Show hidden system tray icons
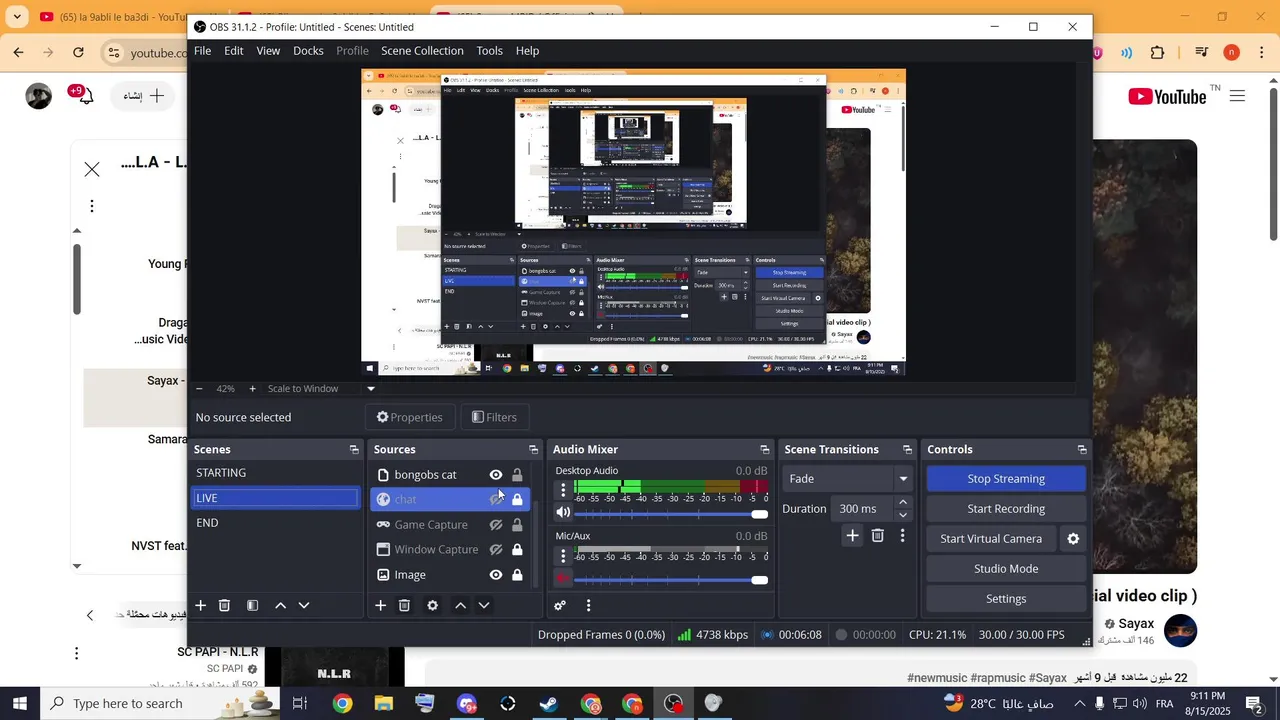Viewport: 1280px width, 720px height. click(x=1079, y=704)
